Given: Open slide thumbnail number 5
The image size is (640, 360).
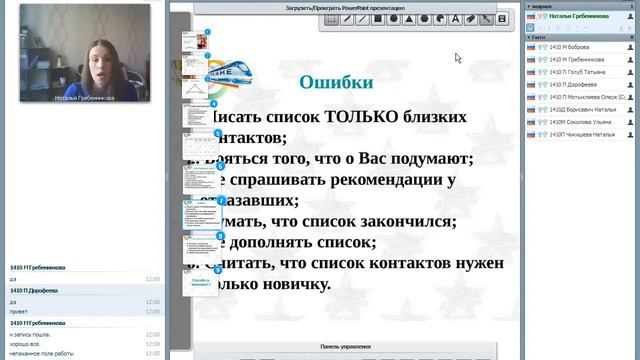Looking at the screenshot, I should tap(200, 146).
